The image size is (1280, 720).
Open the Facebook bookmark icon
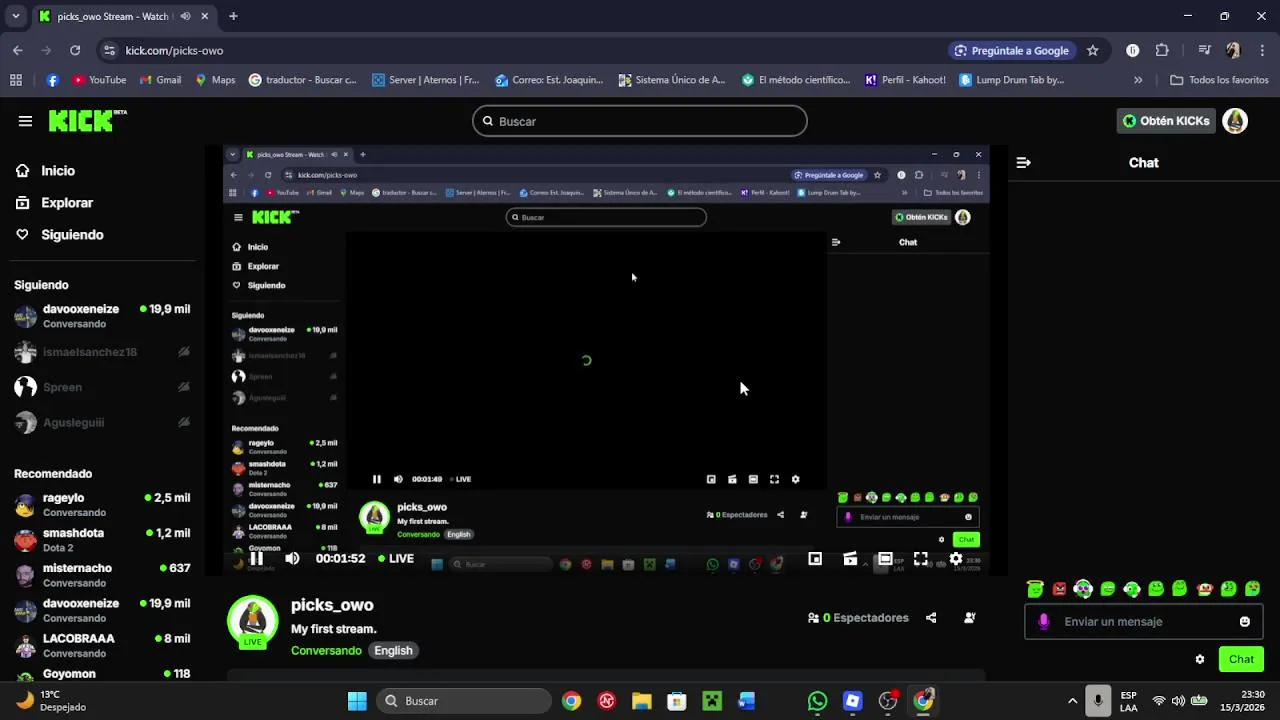[53, 80]
